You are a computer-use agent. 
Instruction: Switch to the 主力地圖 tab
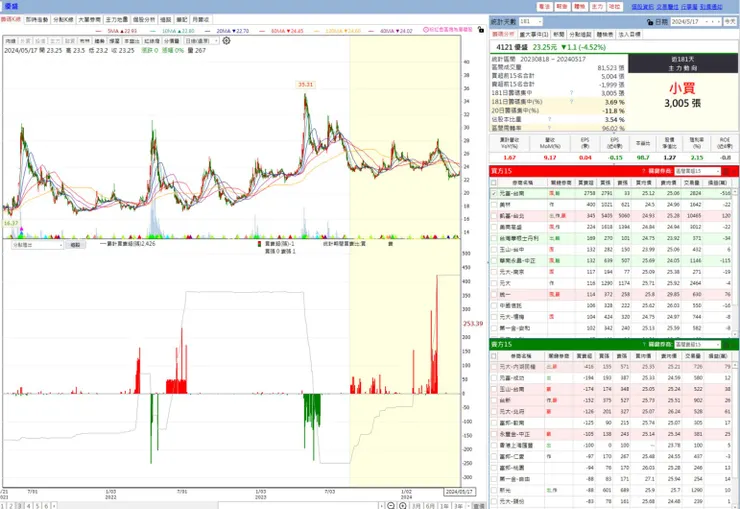117,19
